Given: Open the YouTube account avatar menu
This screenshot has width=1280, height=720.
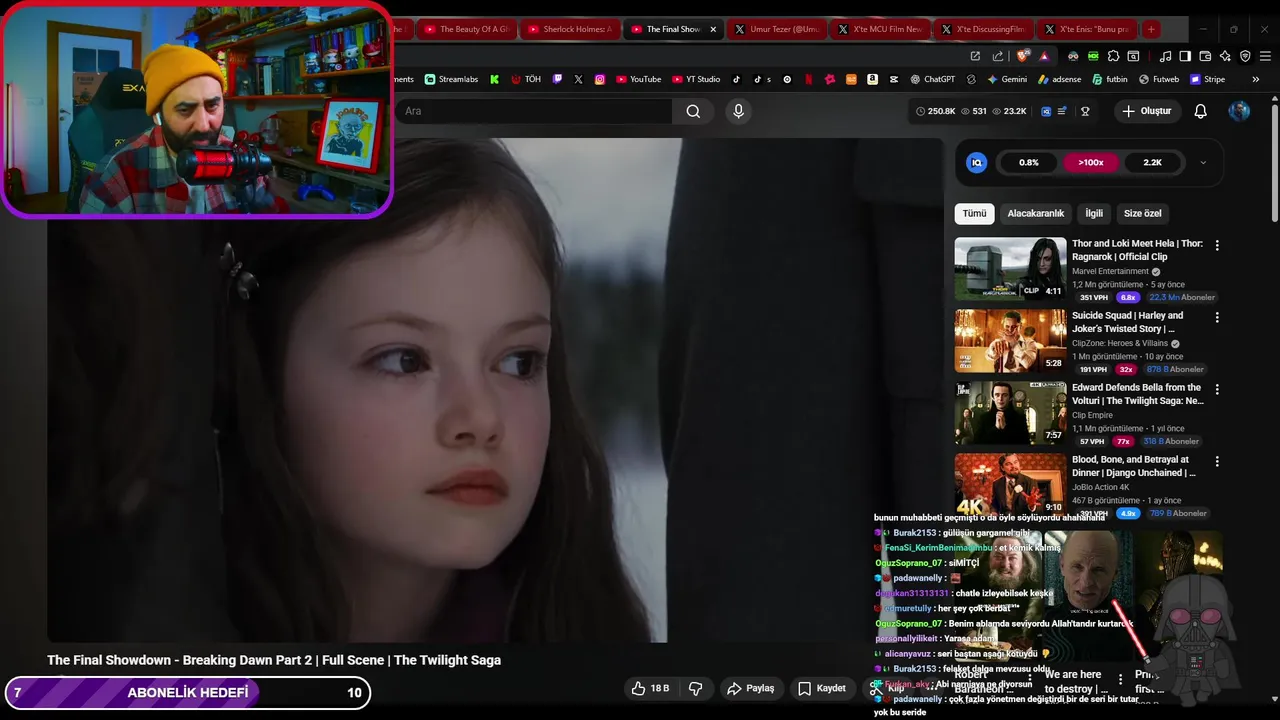Looking at the screenshot, I should point(1239,111).
